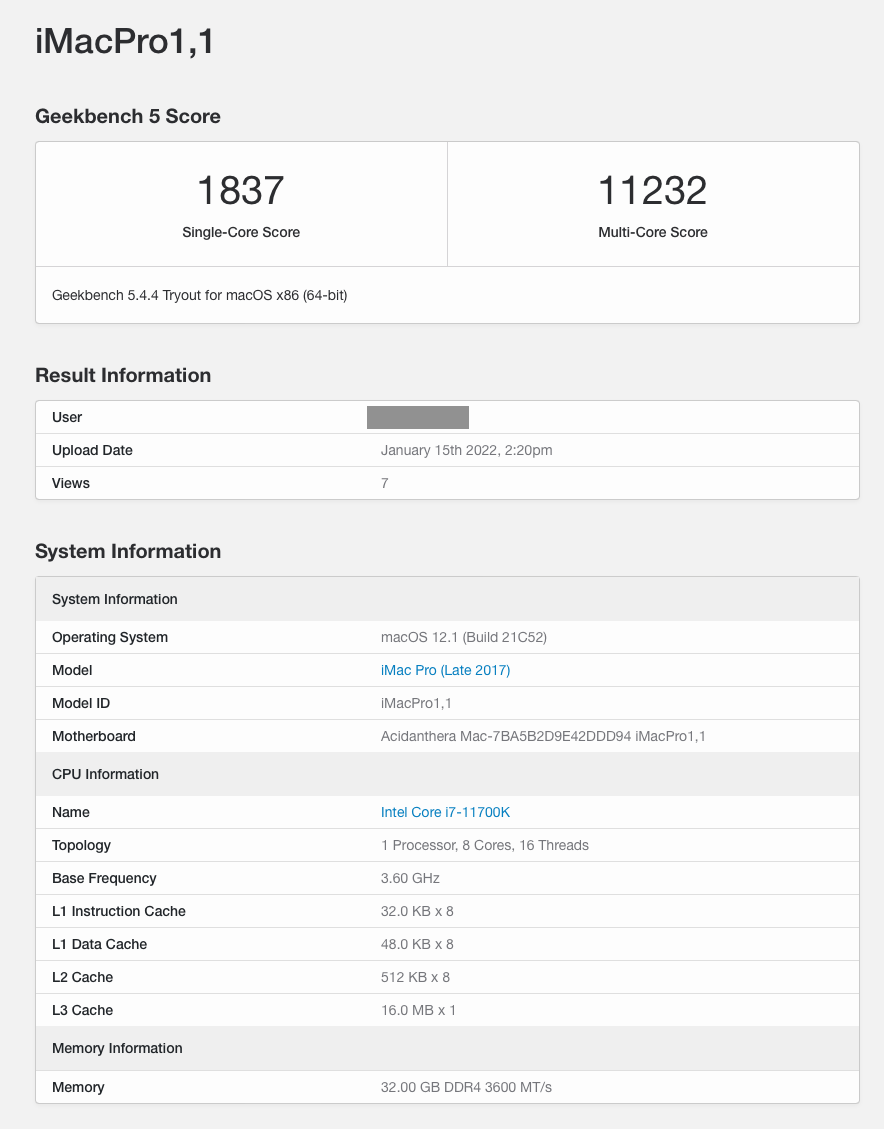Click the Operating System row label
The width and height of the screenshot is (884, 1129).
pyautogui.click(x=109, y=637)
